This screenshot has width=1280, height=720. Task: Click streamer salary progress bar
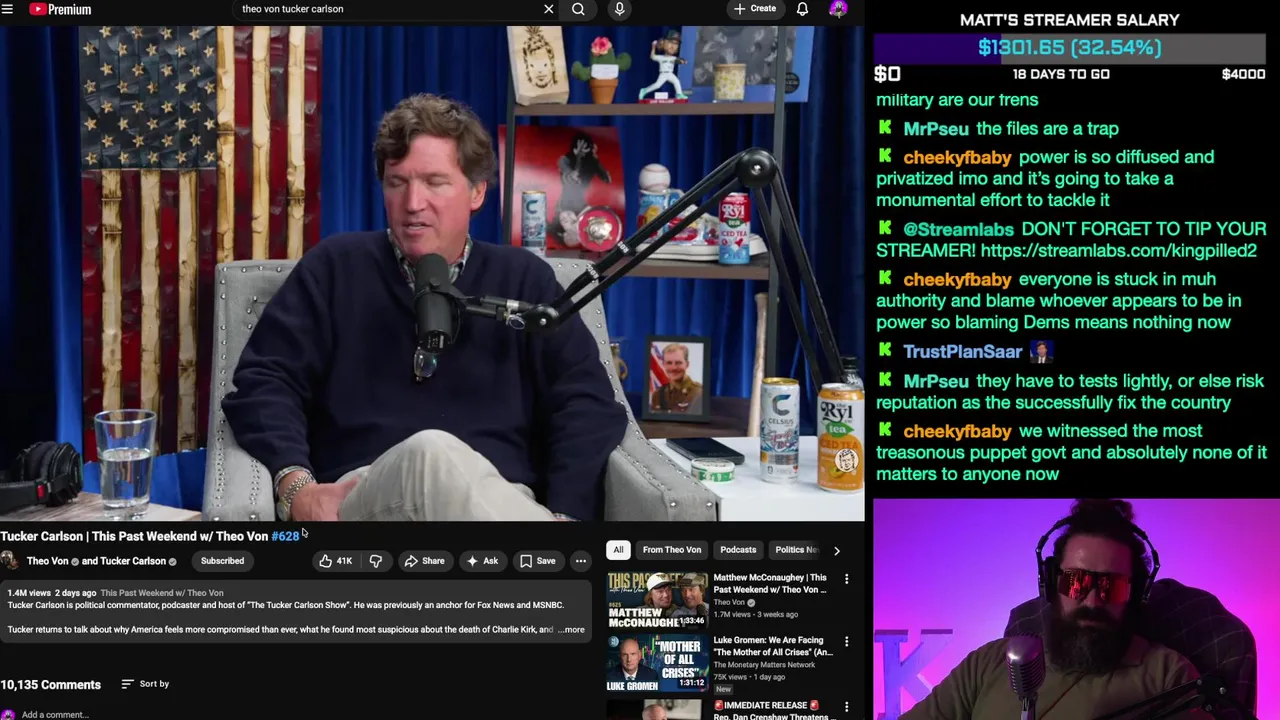[1069, 48]
